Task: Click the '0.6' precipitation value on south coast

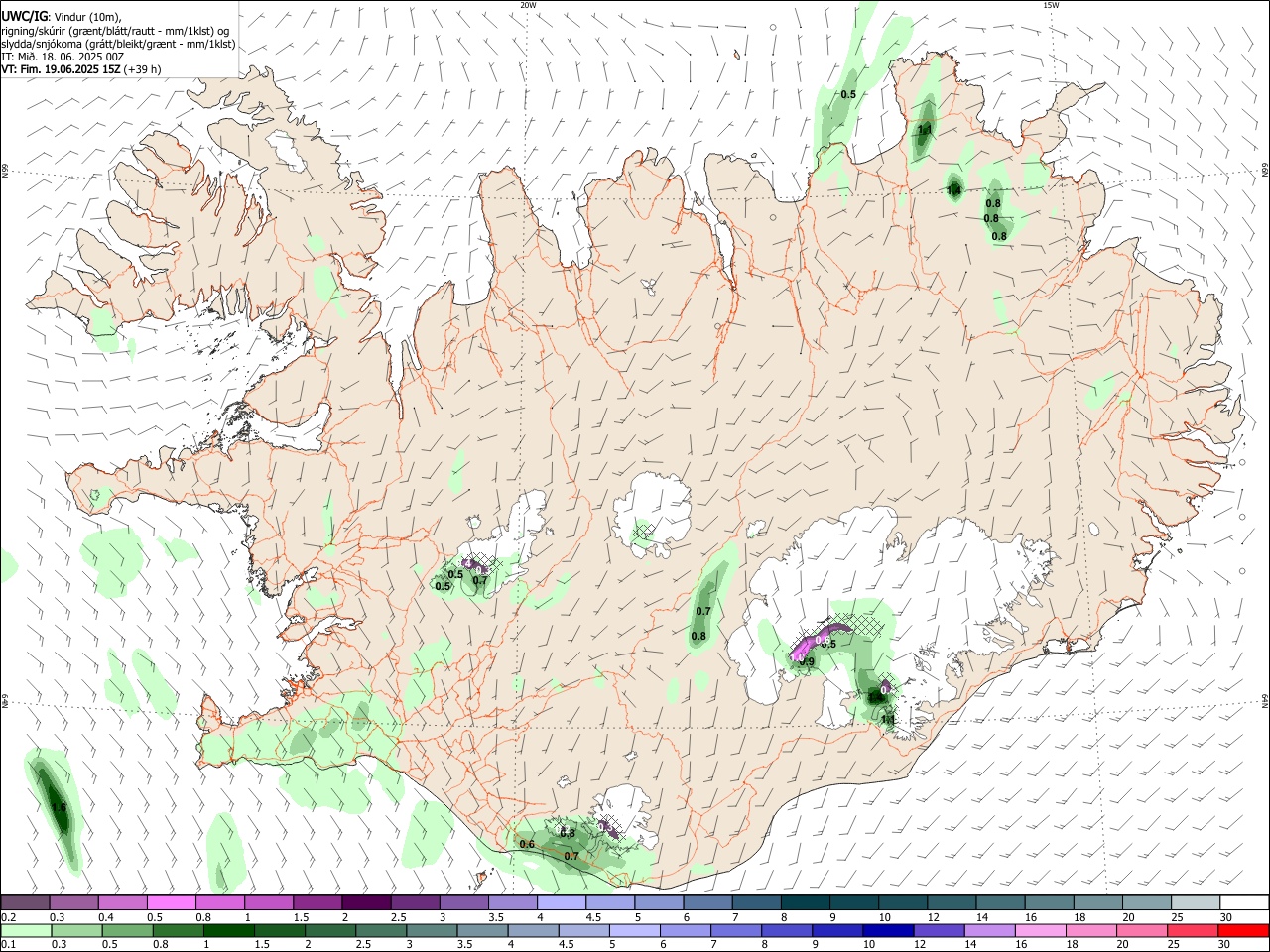Action: (527, 845)
